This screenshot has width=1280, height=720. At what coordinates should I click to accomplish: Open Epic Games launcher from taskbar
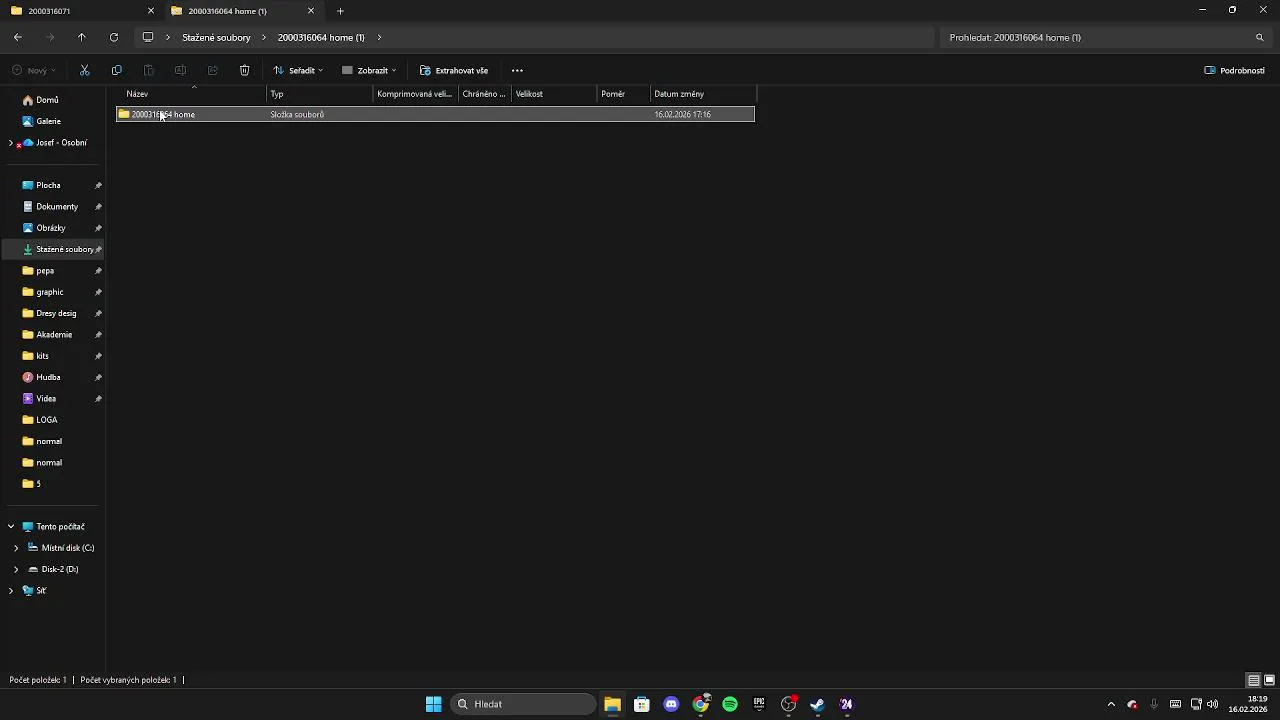(759, 704)
